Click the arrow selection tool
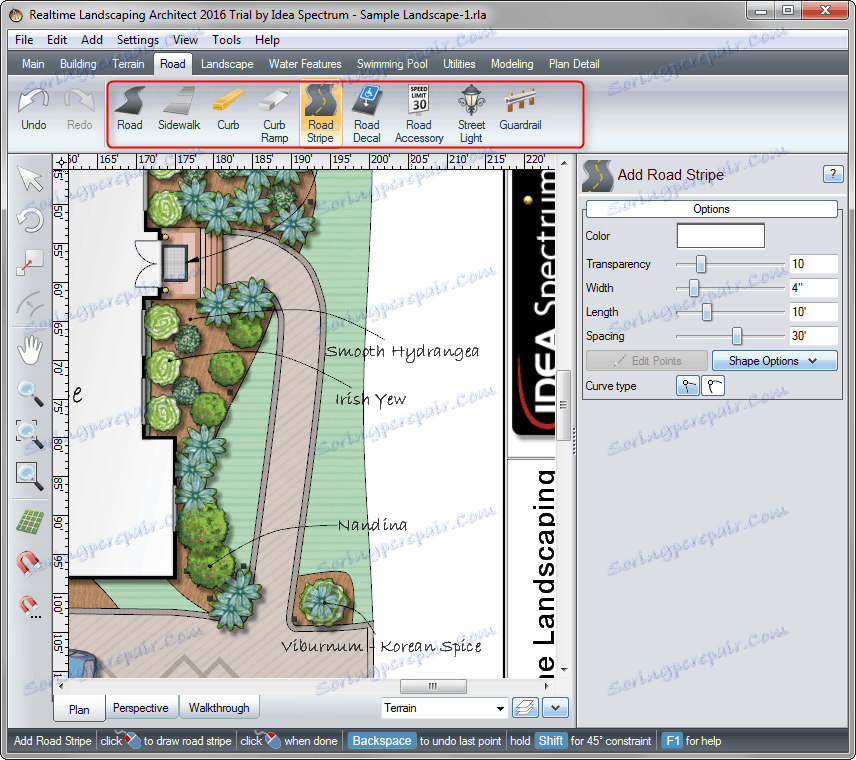Image resolution: width=856 pixels, height=760 pixels. (x=30, y=180)
